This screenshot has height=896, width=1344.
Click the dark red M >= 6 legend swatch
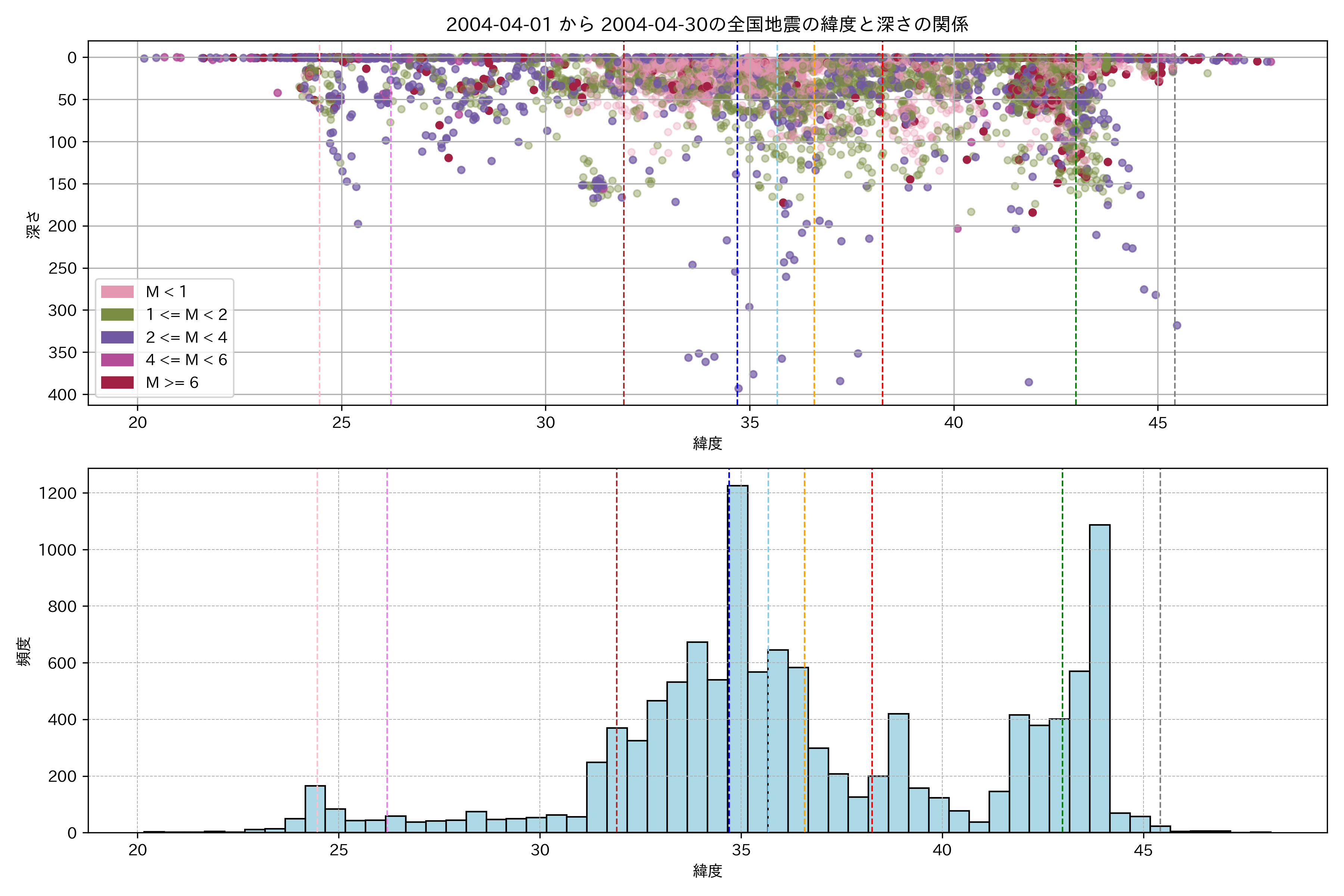click(117, 383)
